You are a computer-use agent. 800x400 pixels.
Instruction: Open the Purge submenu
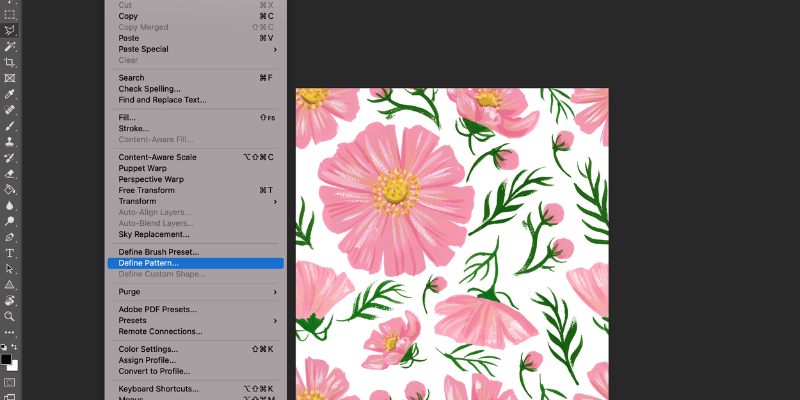195,292
